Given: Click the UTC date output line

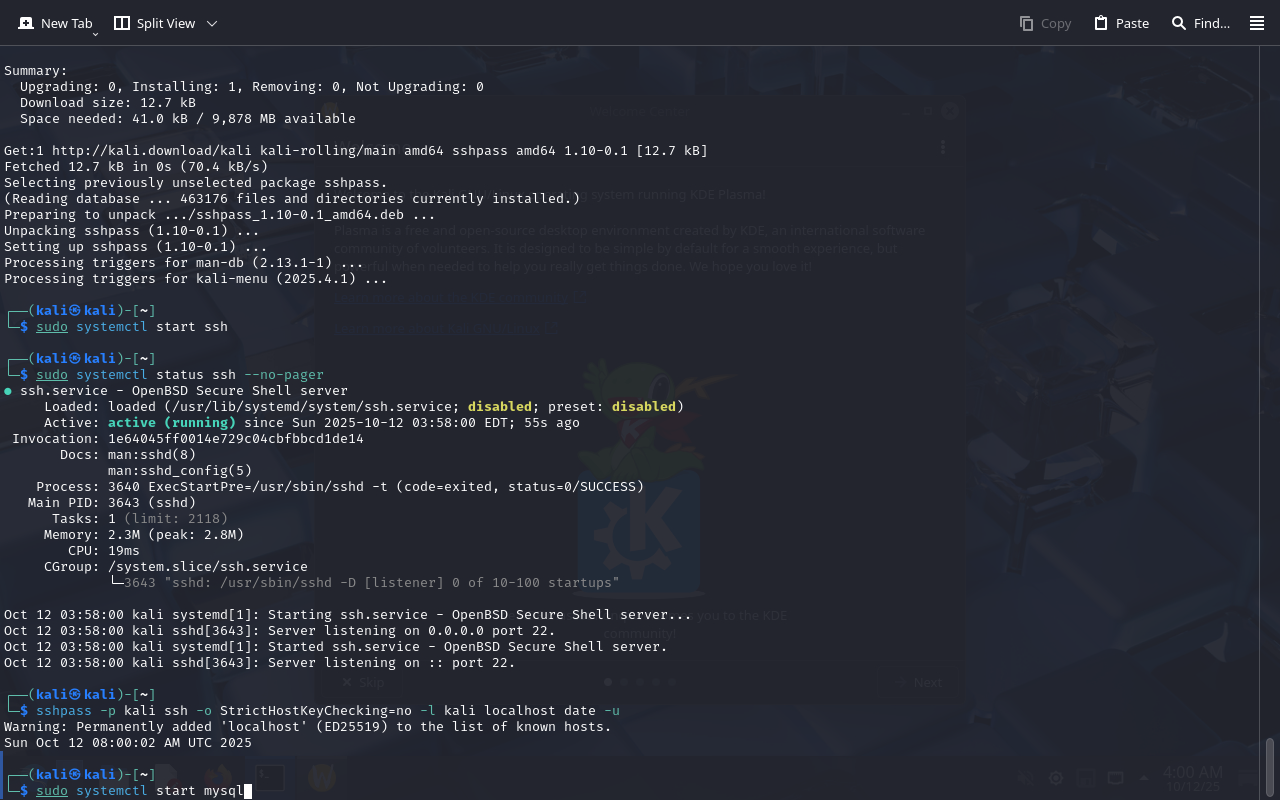Looking at the screenshot, I should click(x=128, y=743).
